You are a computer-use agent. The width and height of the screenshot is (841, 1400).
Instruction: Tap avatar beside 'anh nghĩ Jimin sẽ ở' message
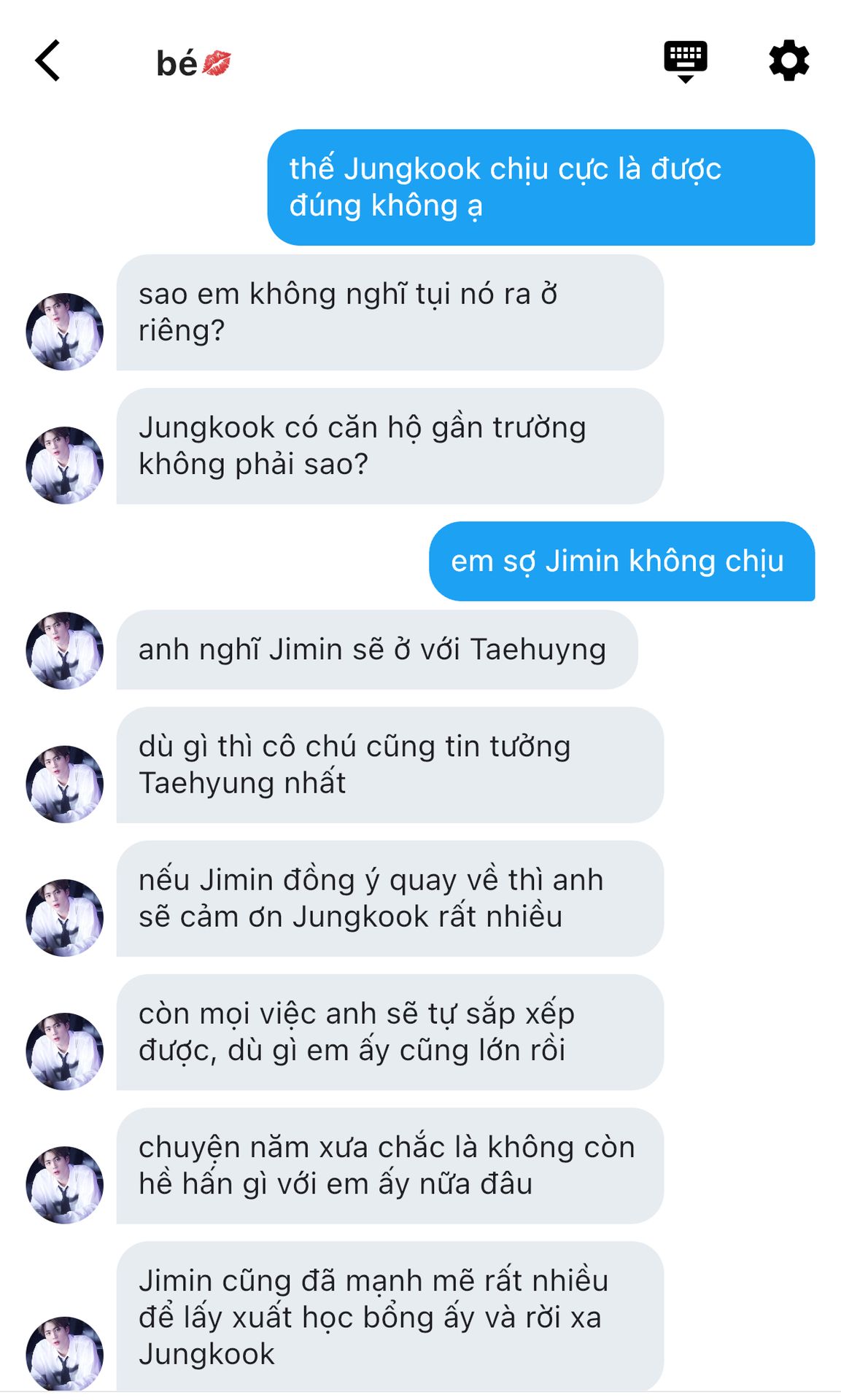64,650
